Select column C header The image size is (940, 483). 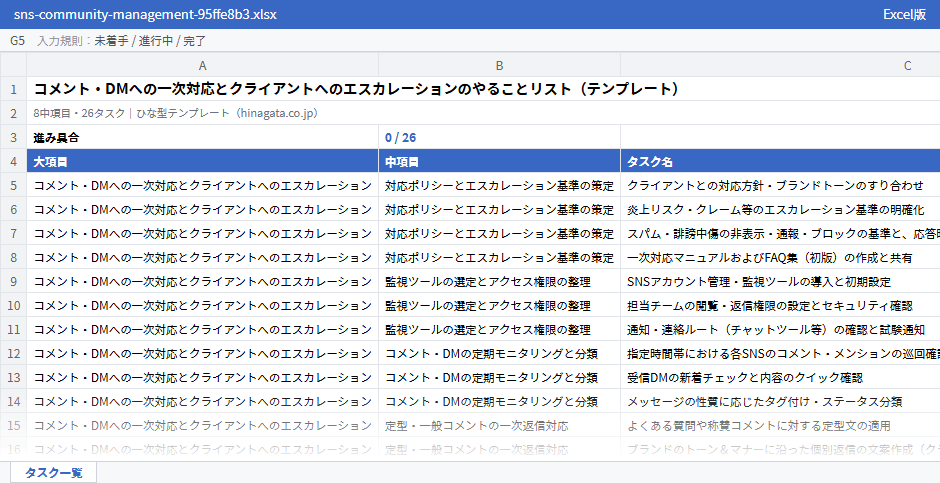(780, 65)
